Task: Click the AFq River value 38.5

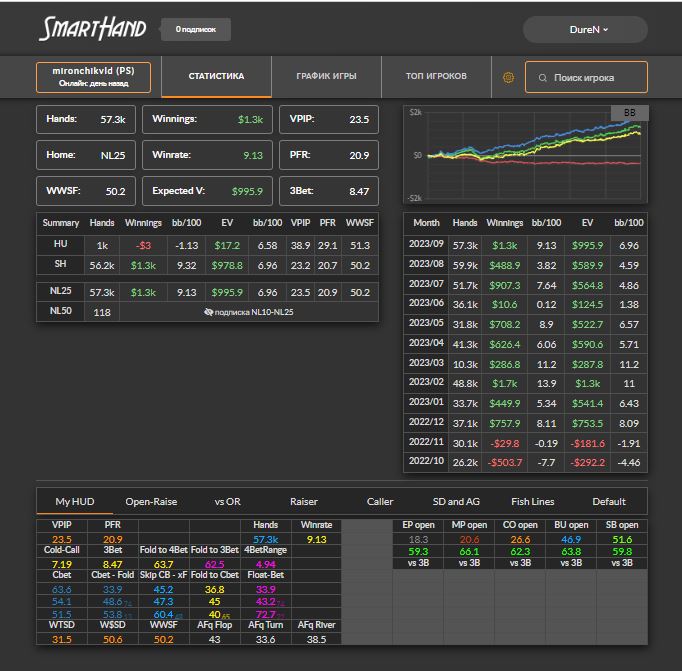Action: pyautogui.click(x=316, y=639)
